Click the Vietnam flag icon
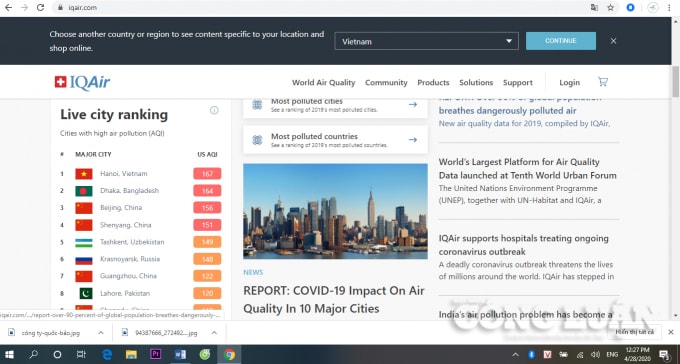The height and width of the screenshot is (364, 680). pos(84,174)
